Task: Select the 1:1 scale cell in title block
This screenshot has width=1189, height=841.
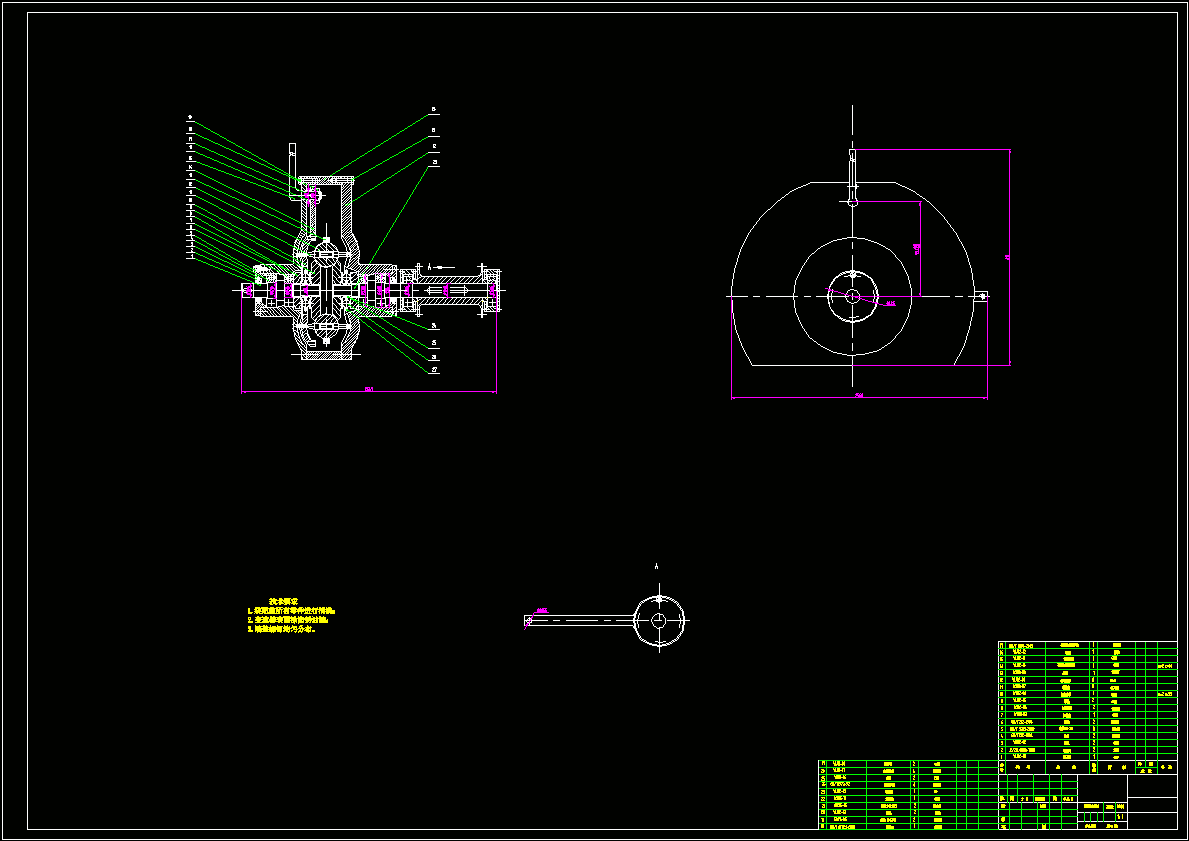Action: point(1120,816)
